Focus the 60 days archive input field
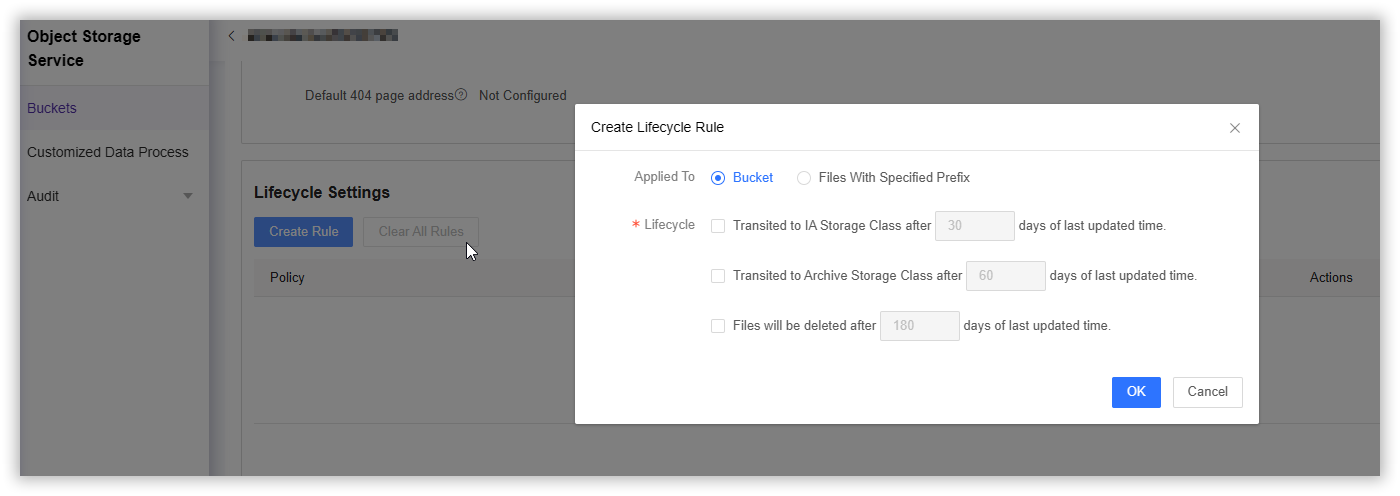 coord(1005,276)
